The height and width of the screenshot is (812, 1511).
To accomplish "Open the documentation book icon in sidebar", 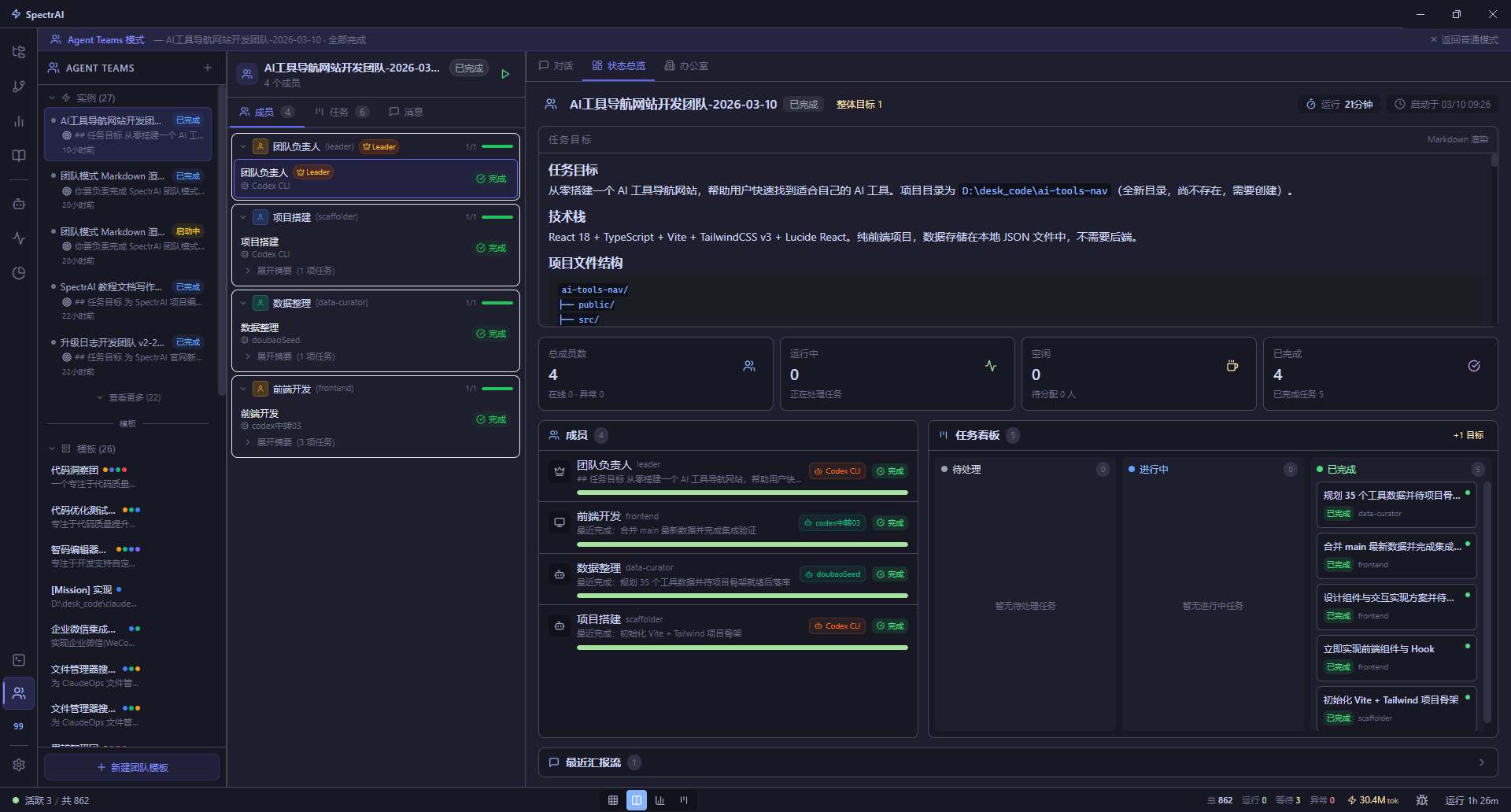I will coord(18,156).
